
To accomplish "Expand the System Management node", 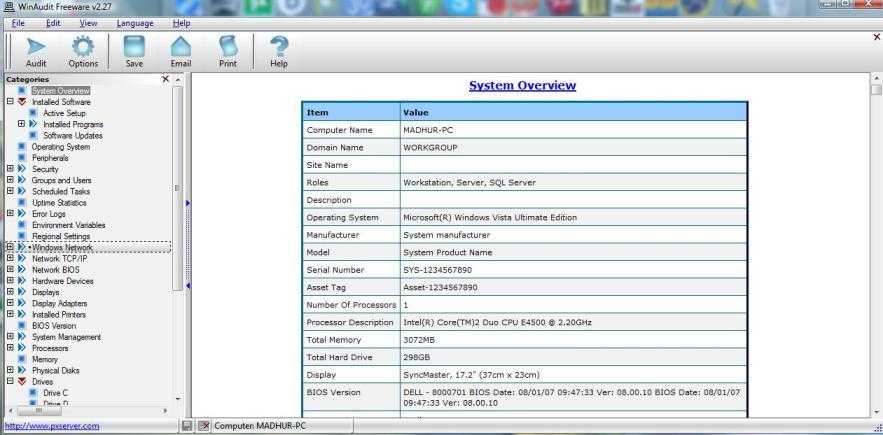I will (x=10, y=337).
